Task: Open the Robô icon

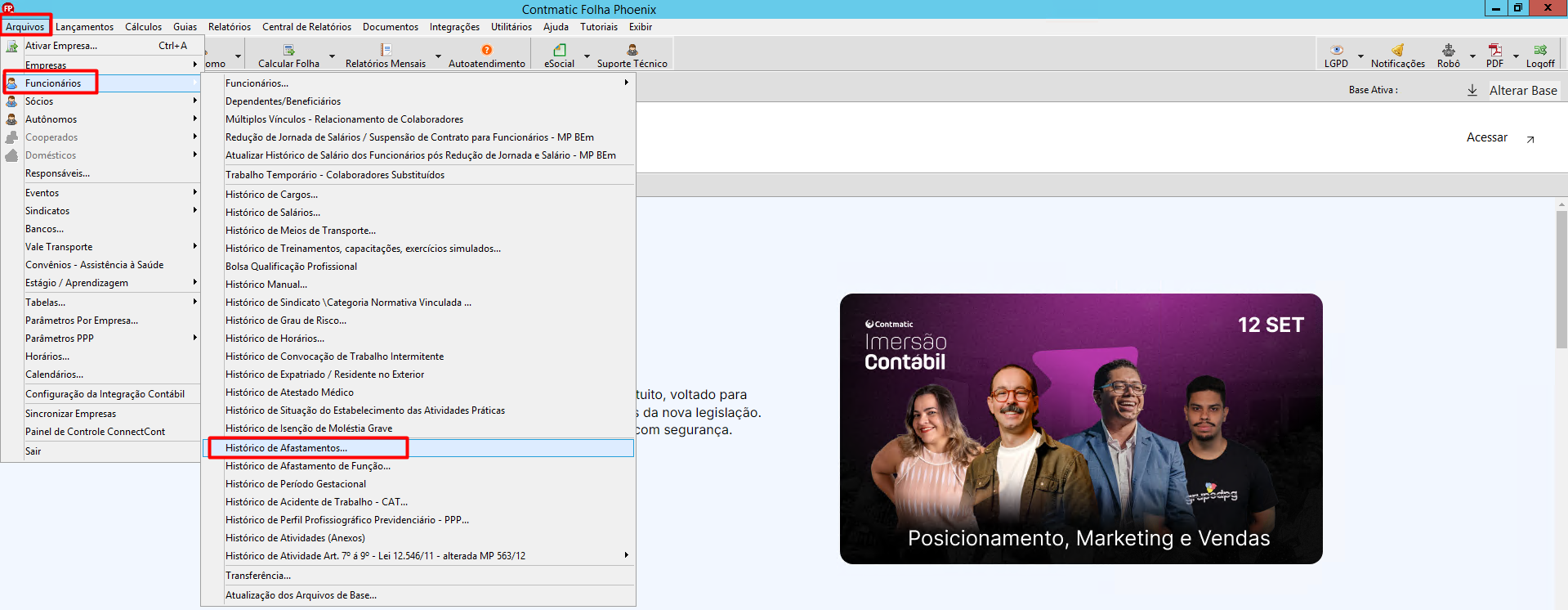Action: pos(1449,50)
